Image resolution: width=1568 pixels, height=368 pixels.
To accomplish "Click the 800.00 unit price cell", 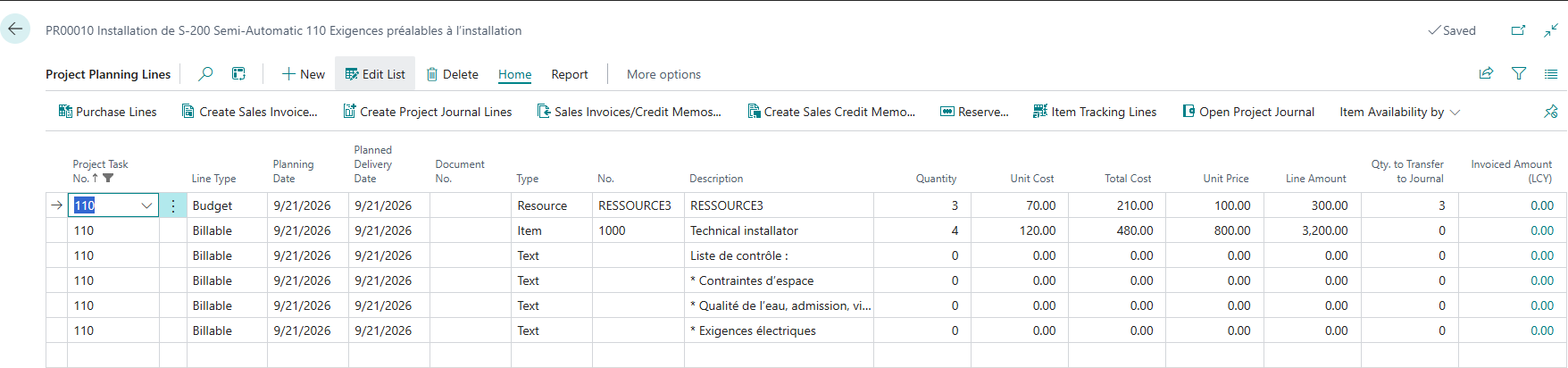I will coord(1214,230).
